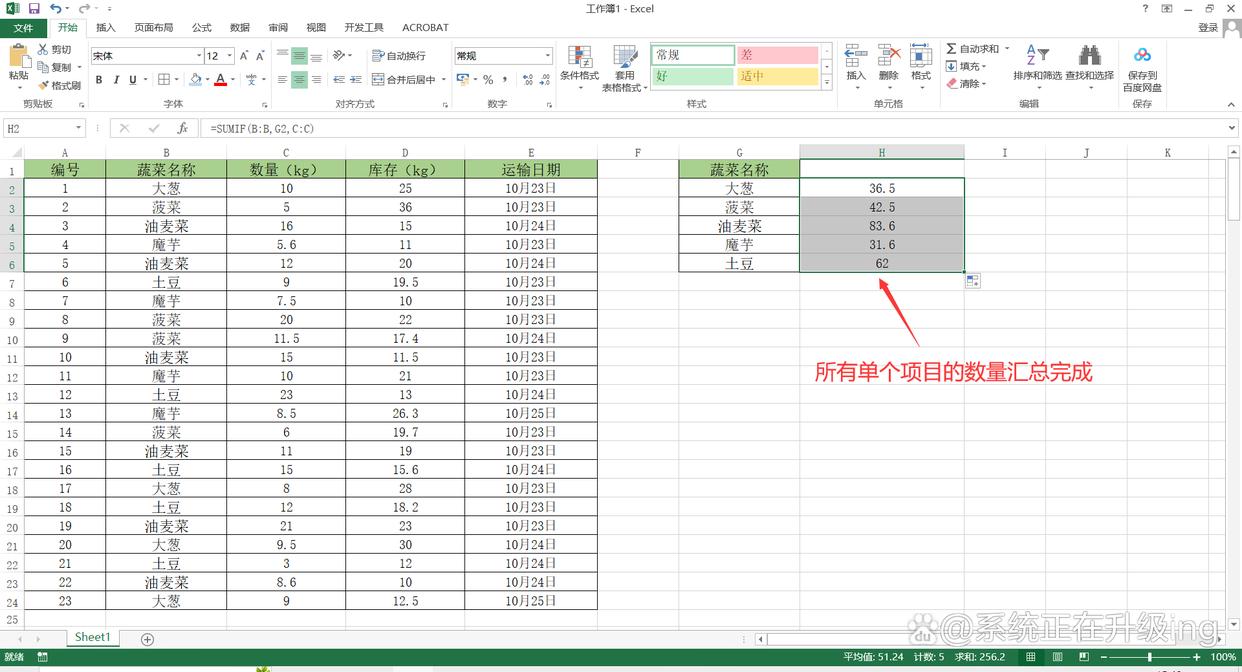This screenshot has width=1242, height=672.
Task: Undo the last action
Action: coord(54,8)
